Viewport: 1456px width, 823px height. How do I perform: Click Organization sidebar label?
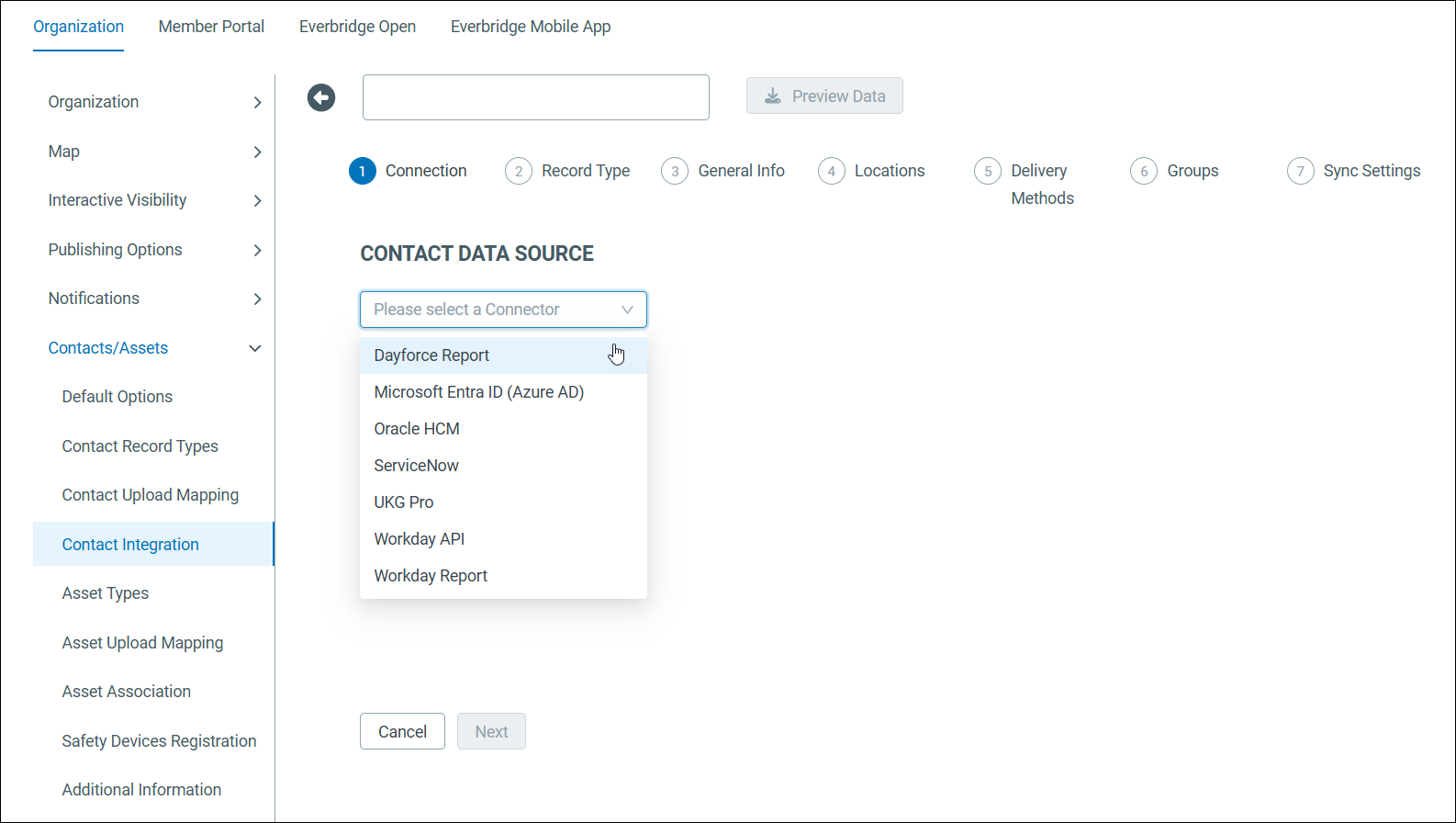pos(94,102)
